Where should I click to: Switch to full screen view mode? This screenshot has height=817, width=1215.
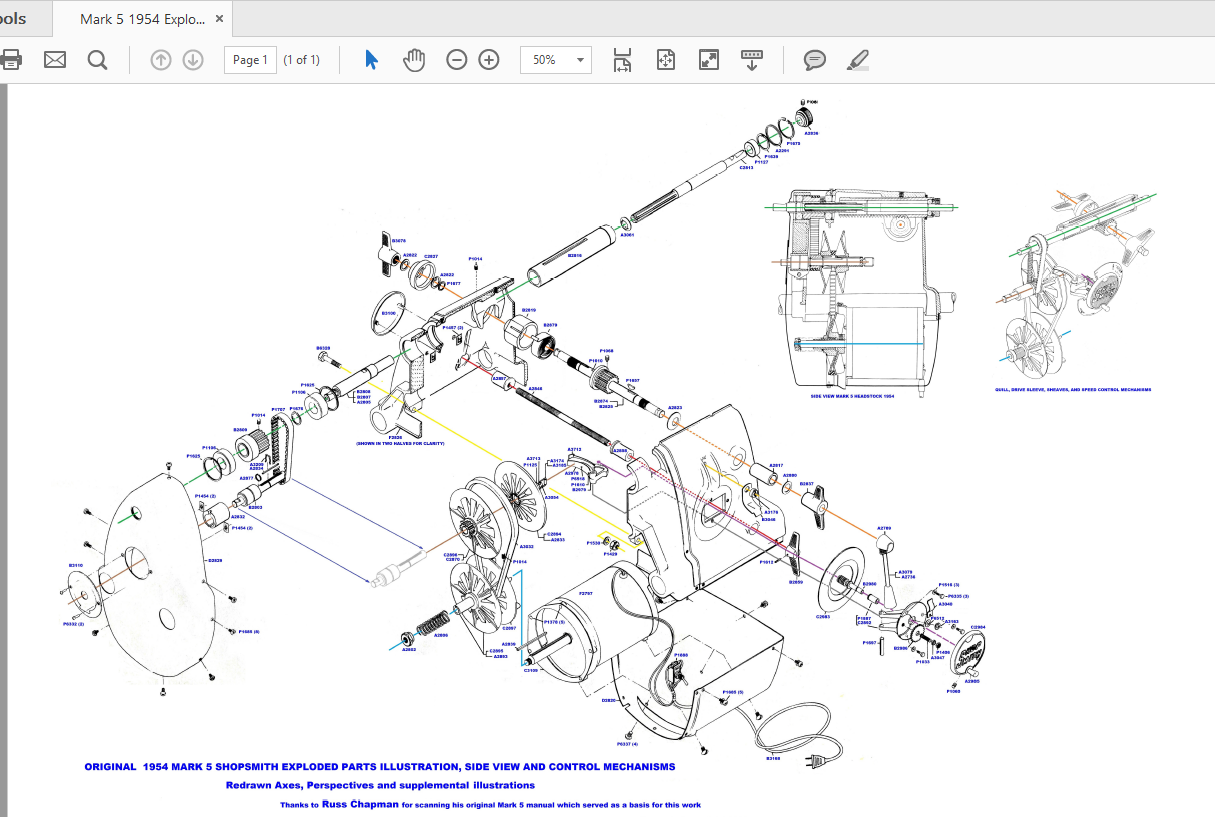point(709,60)
